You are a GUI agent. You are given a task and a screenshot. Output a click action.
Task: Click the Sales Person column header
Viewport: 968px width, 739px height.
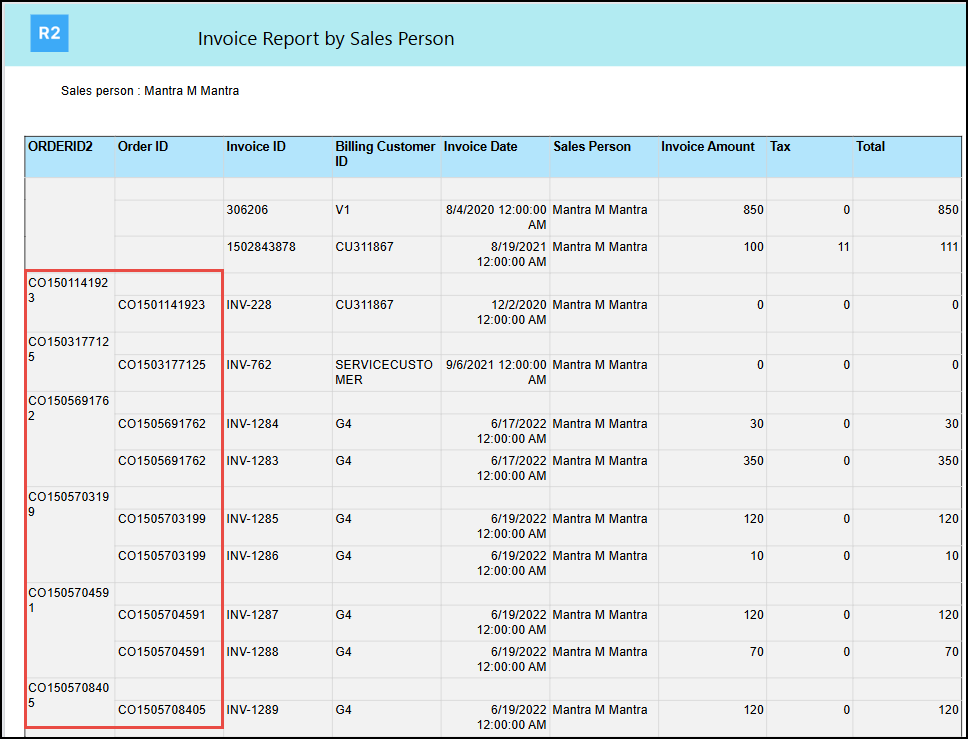point(592,147)
